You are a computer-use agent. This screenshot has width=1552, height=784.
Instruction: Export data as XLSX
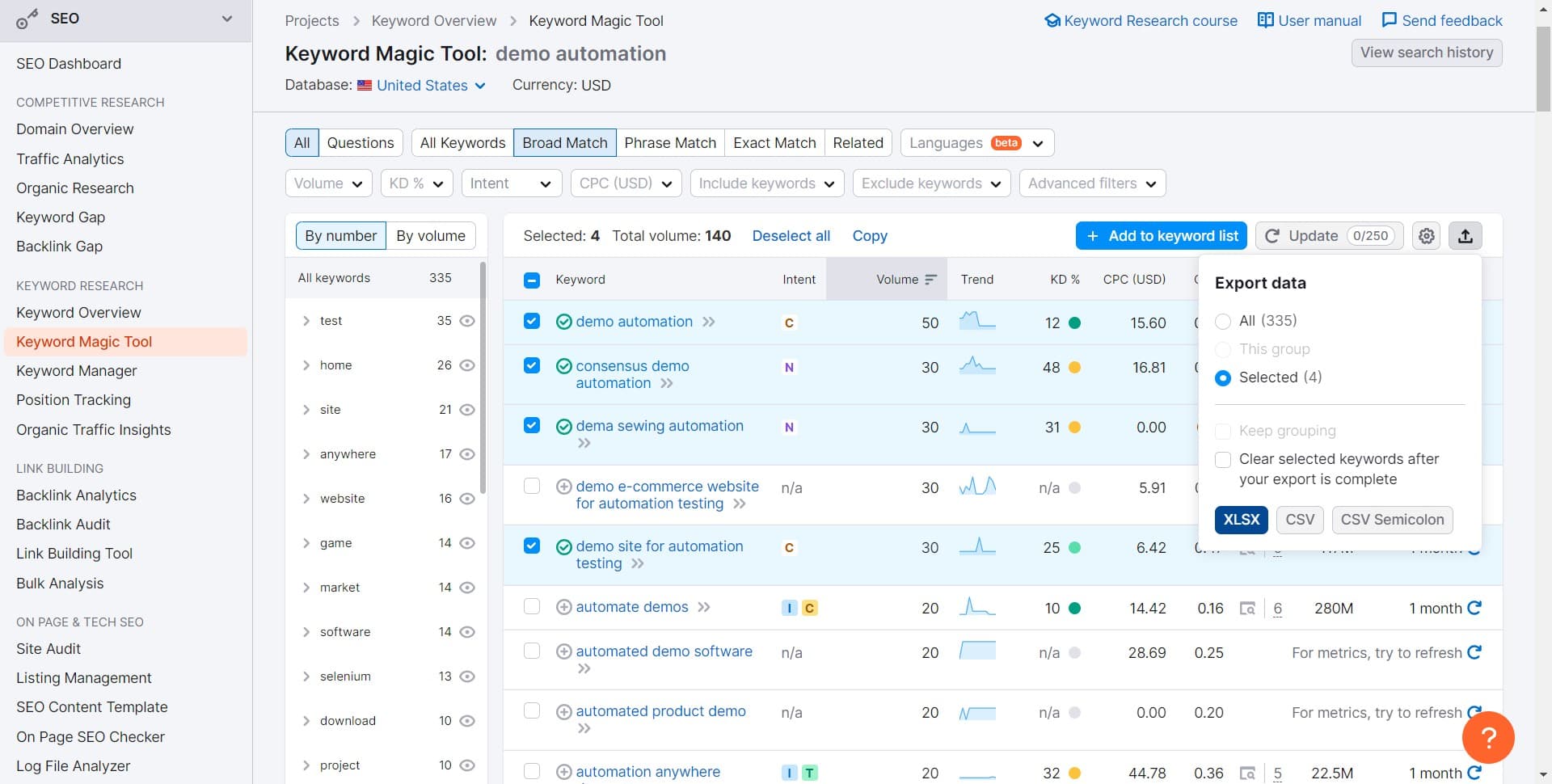click(1241, 520)
